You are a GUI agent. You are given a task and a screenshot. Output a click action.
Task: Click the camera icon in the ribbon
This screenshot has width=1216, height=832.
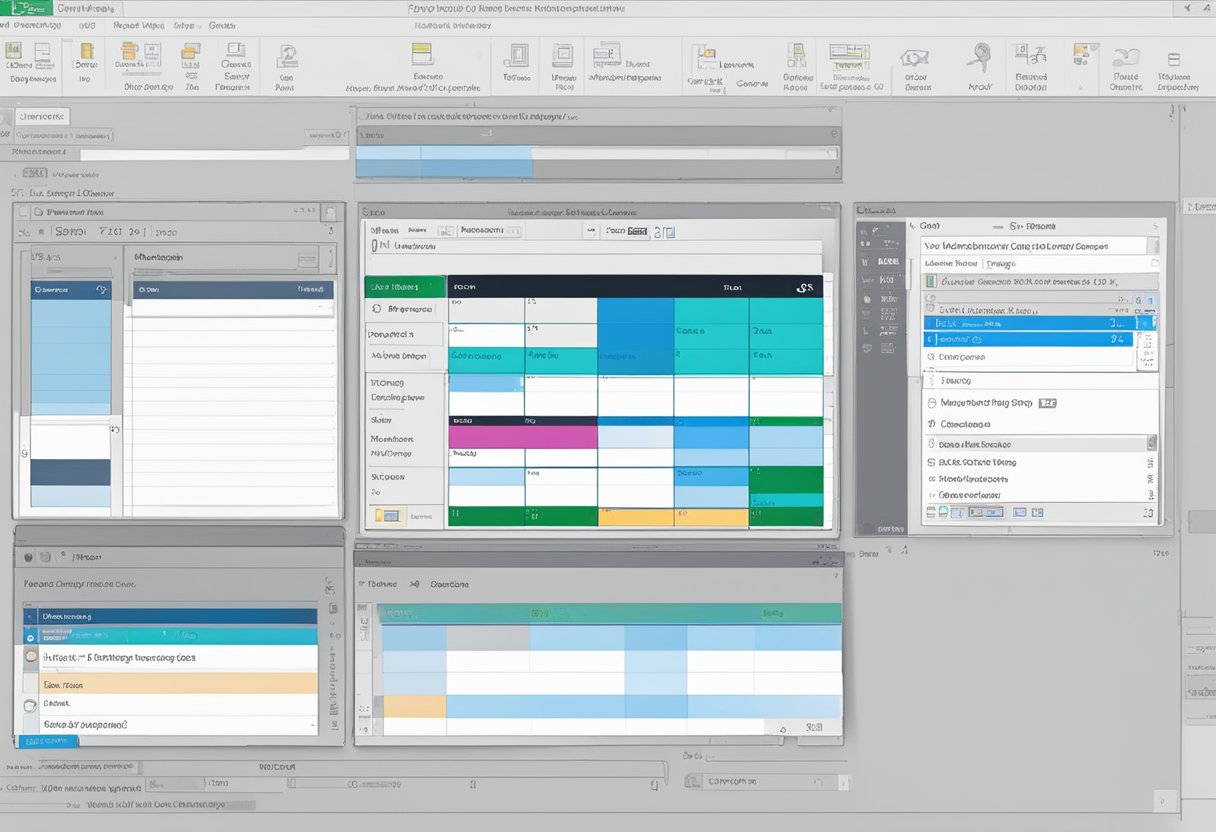click(914, 58)
